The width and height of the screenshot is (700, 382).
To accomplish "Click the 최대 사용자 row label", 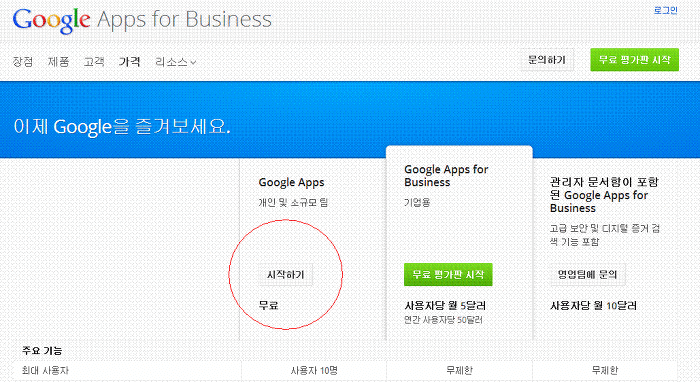I will tap(45, 370).
